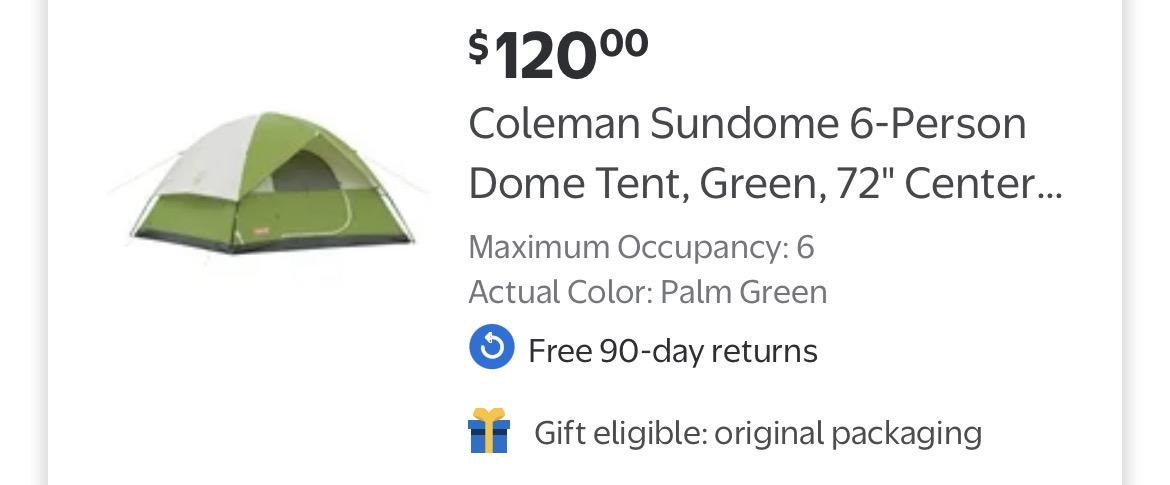1170x485 pixels.
Task: Click the Actual Color: Palm Green detail
Action: point(647,292)
